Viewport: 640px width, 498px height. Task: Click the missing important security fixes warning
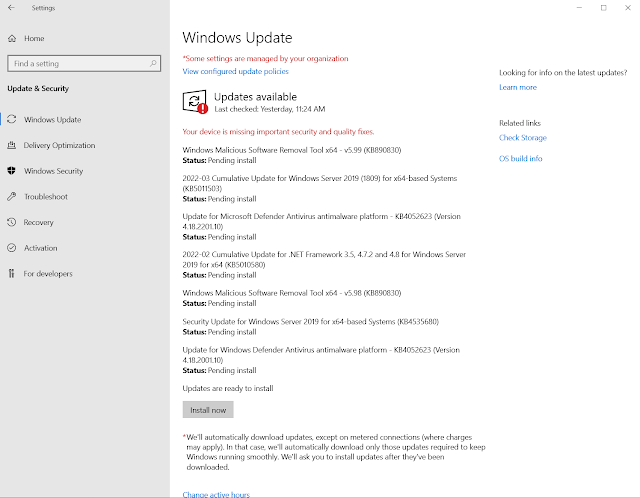click(x=278, y=132)
